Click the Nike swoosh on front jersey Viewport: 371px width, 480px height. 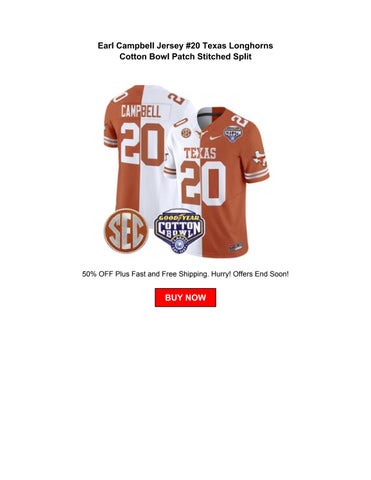pyautogui.click(x=216, y=138)
